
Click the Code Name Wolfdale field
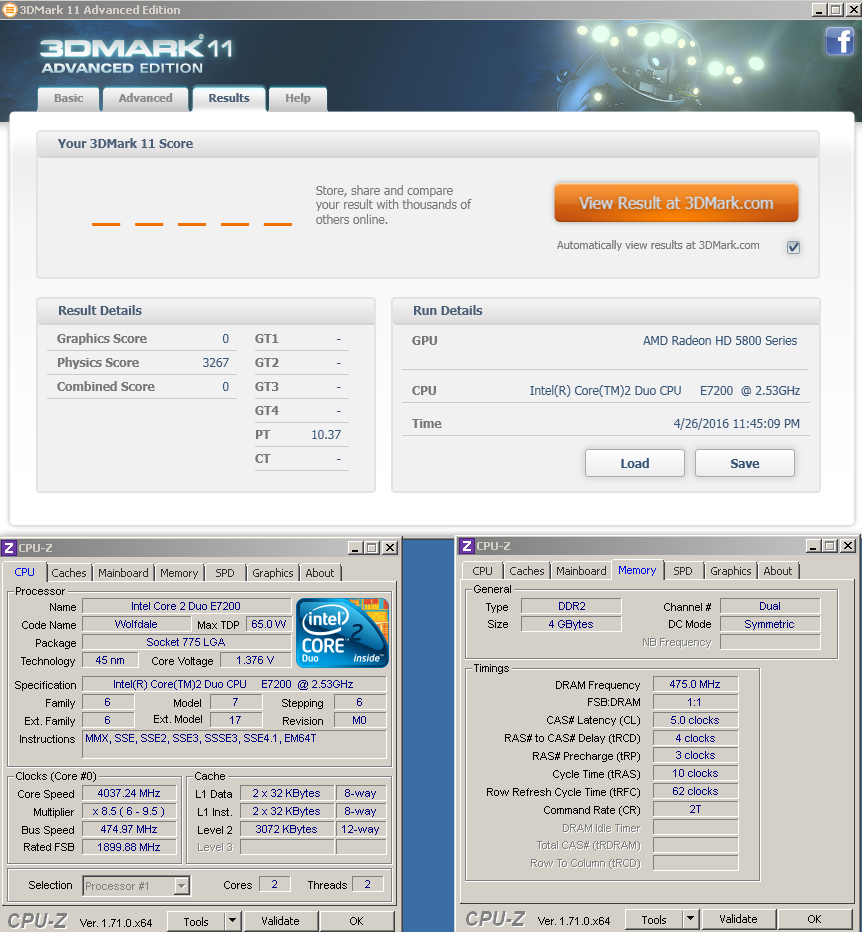coord(136,624)
